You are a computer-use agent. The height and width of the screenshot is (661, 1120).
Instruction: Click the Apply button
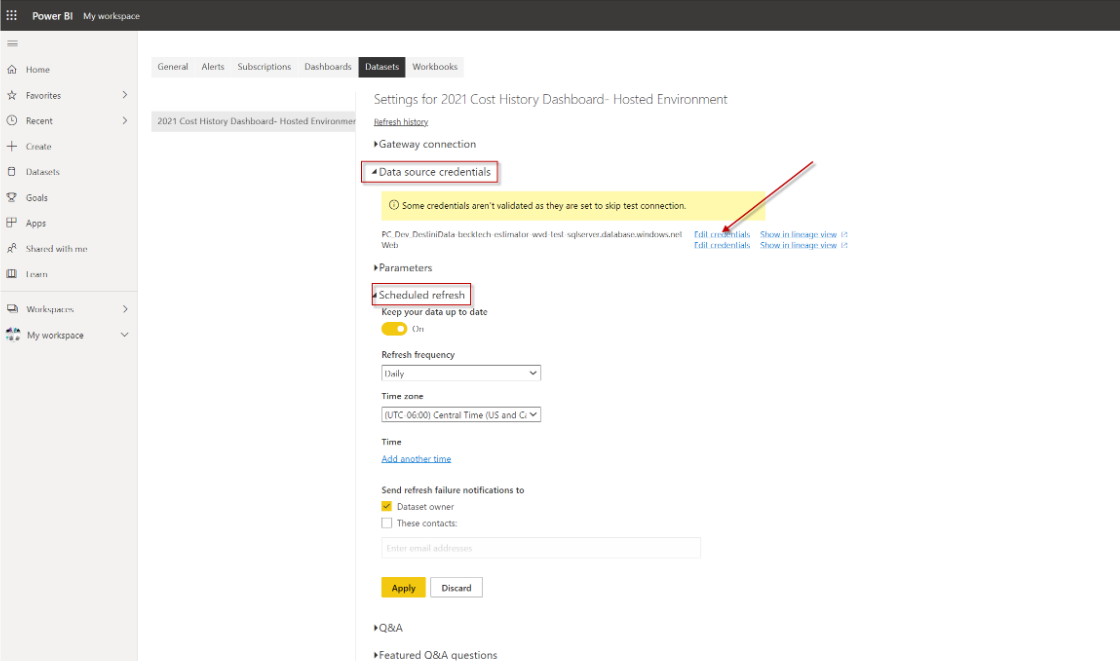coord(402,587)
